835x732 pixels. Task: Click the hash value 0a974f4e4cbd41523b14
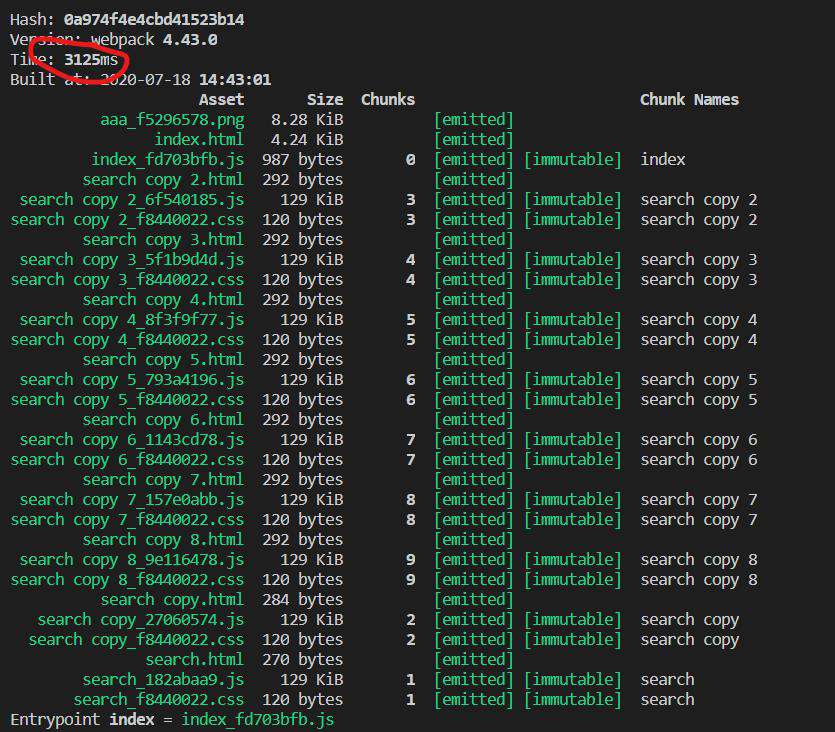point(154,20)
